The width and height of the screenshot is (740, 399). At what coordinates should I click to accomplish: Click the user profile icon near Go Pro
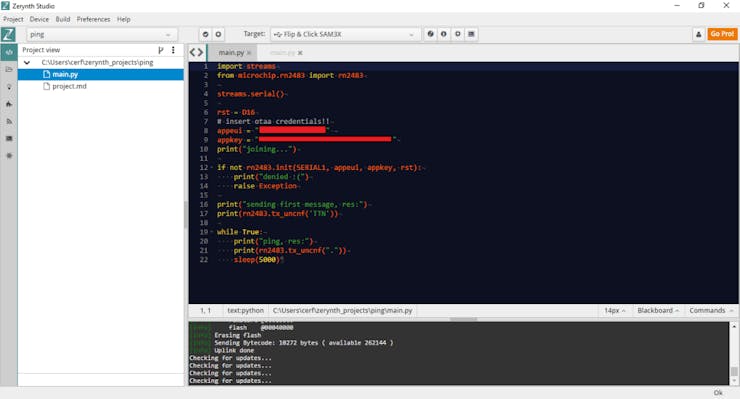[698, 34]
